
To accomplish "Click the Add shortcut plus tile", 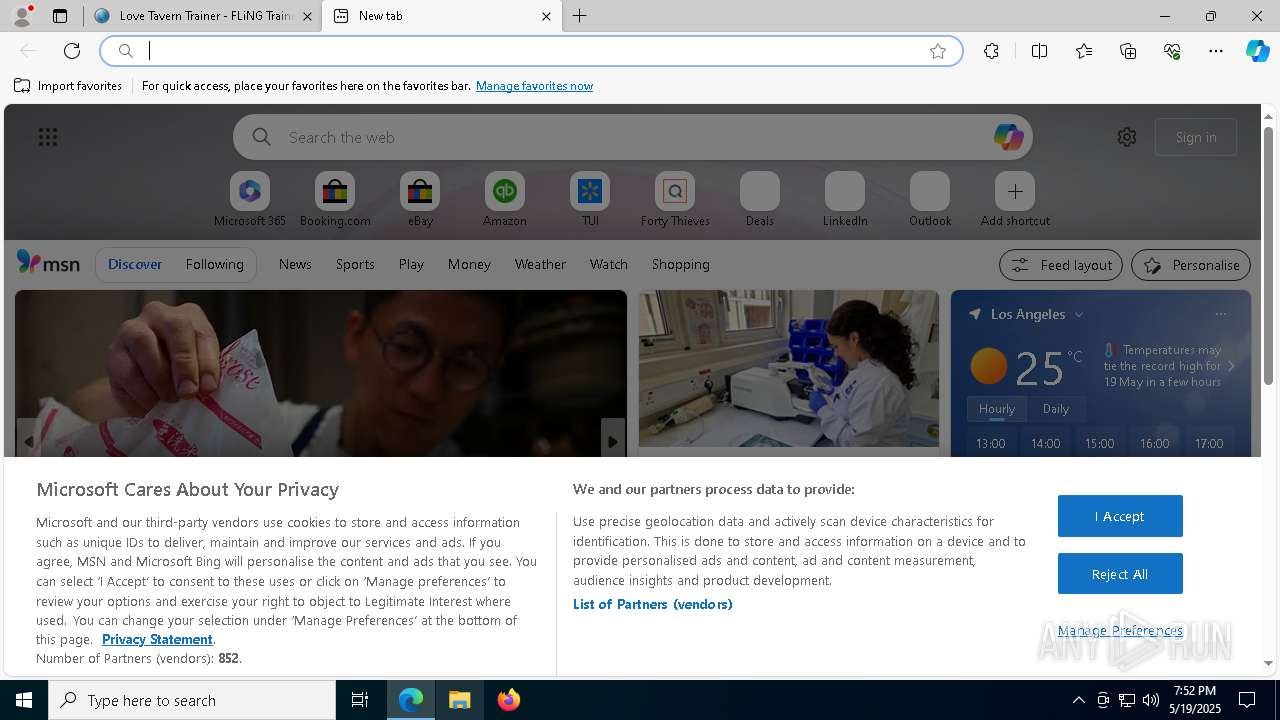I will (x=1015, y=199).
